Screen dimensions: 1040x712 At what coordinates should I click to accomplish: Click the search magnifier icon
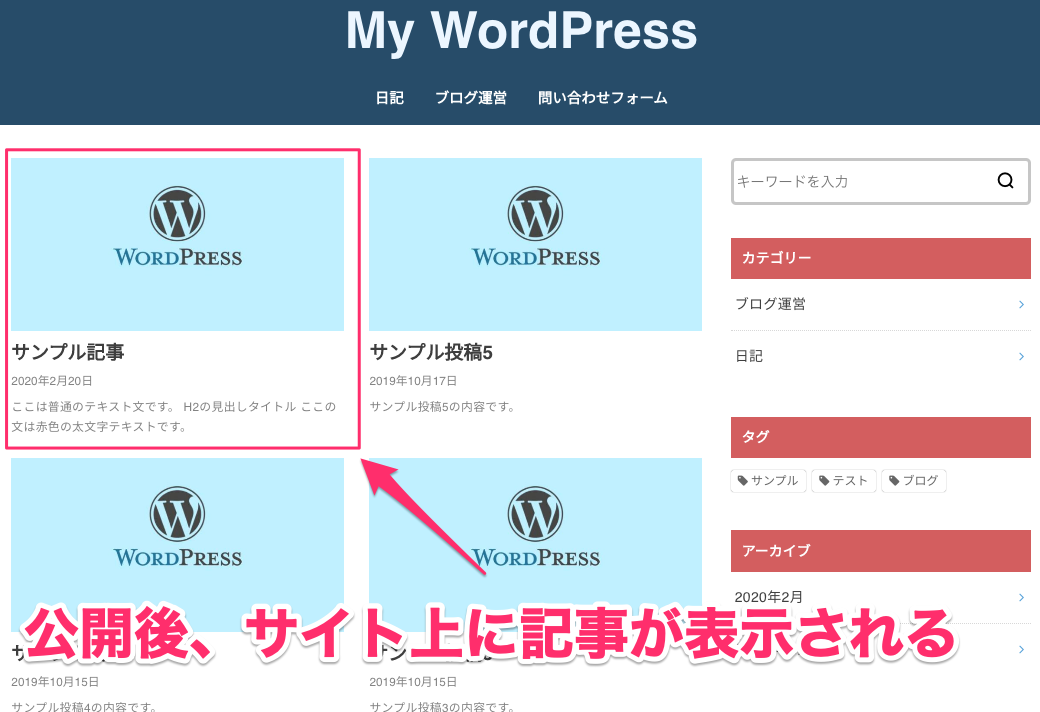point(1005,181)
